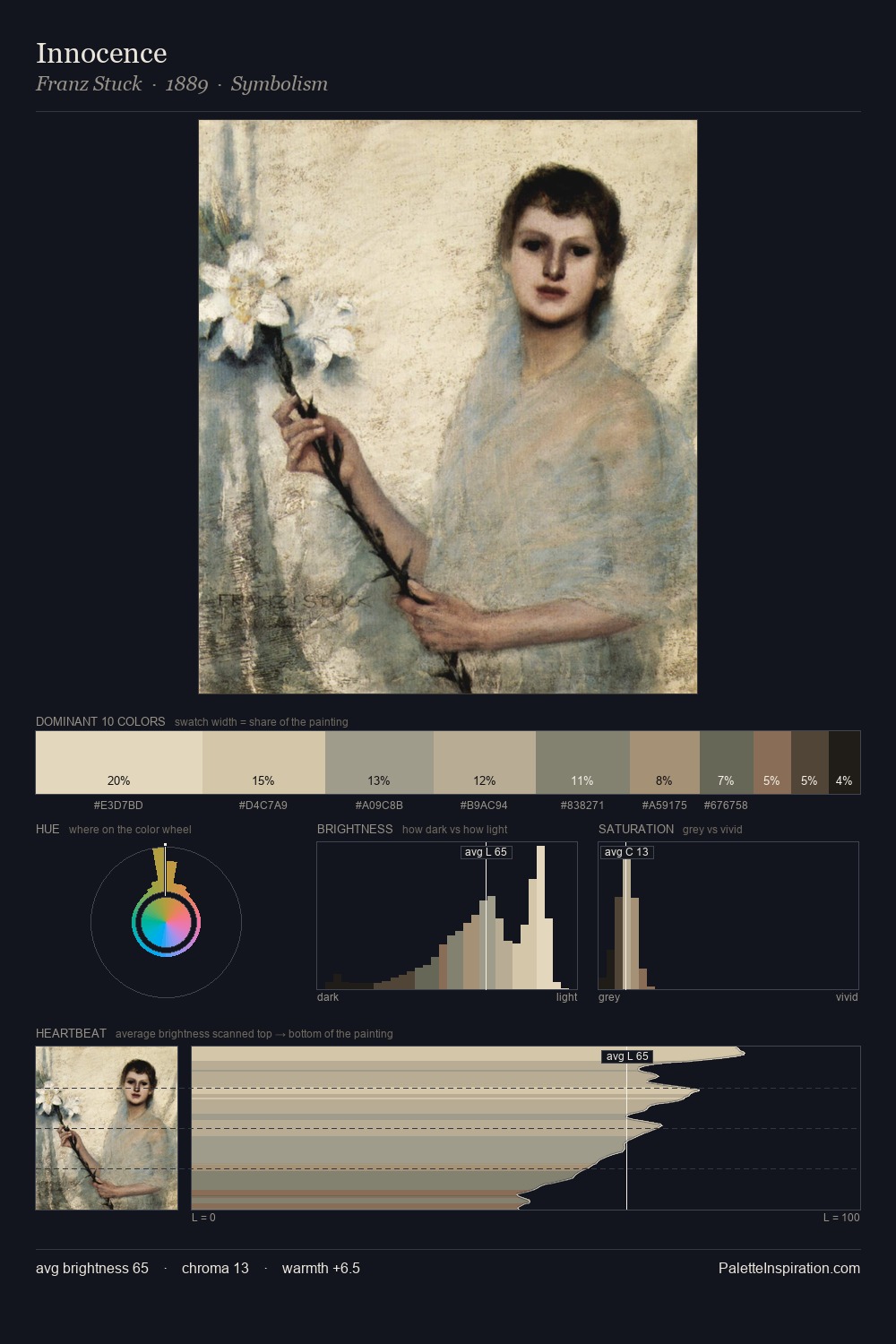Open the main Innocence painting image

click(x=448, y=407)
